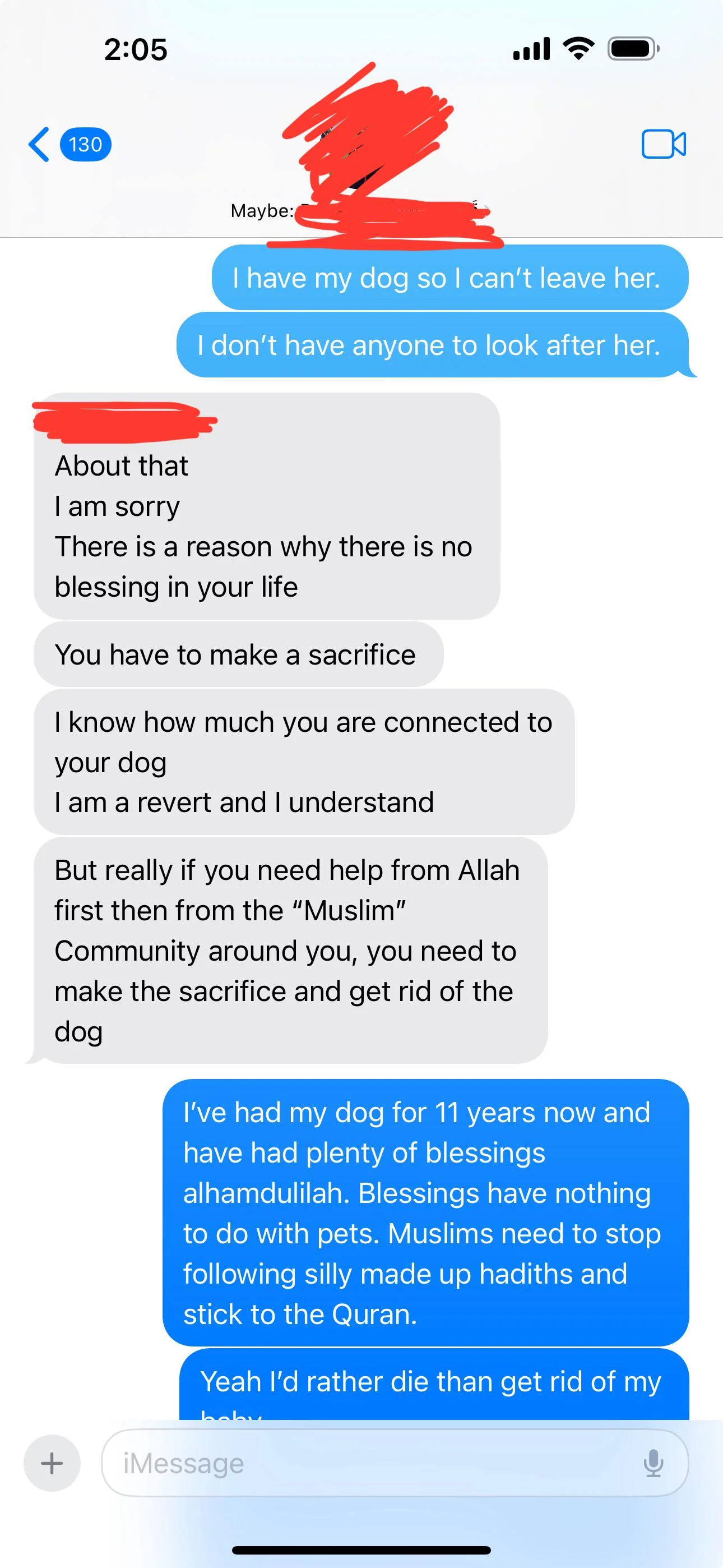Select the "I have my dog" message bubble
Image resolution: width=723 pixels, height=1568 pixels.
tap(449, 278)
